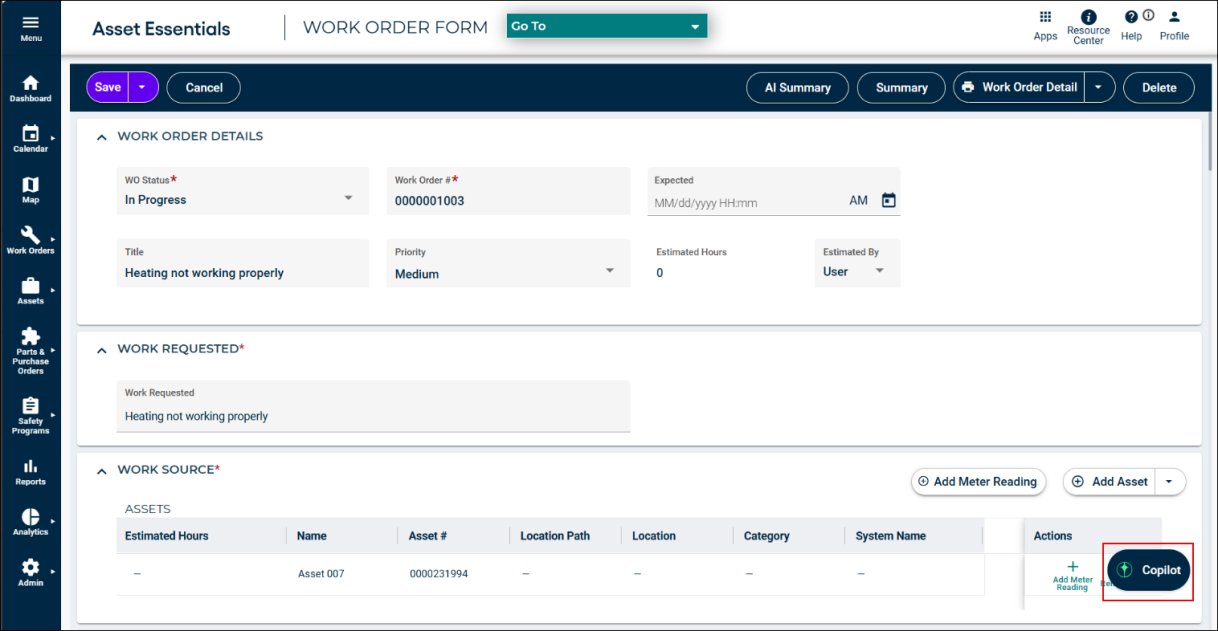Open the Priority dropdown Medium

(x=508, y=264)
